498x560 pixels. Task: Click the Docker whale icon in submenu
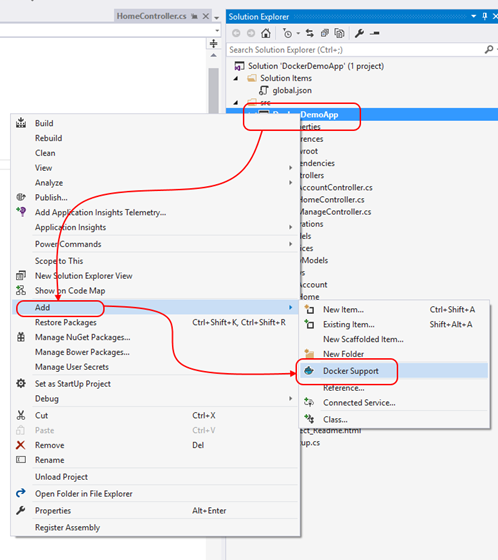point(309,371)
